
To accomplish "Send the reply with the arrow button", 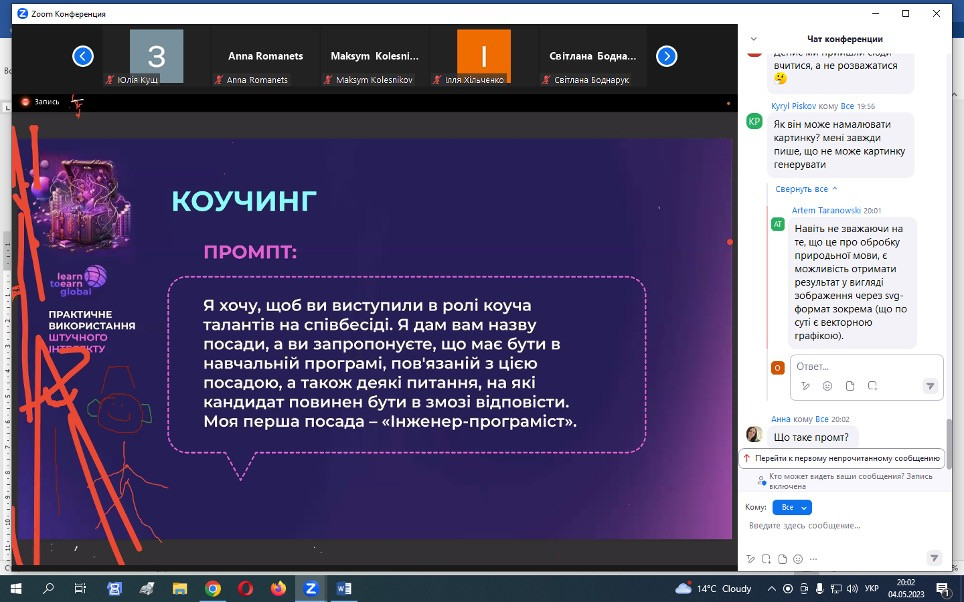I will [930, 386].
